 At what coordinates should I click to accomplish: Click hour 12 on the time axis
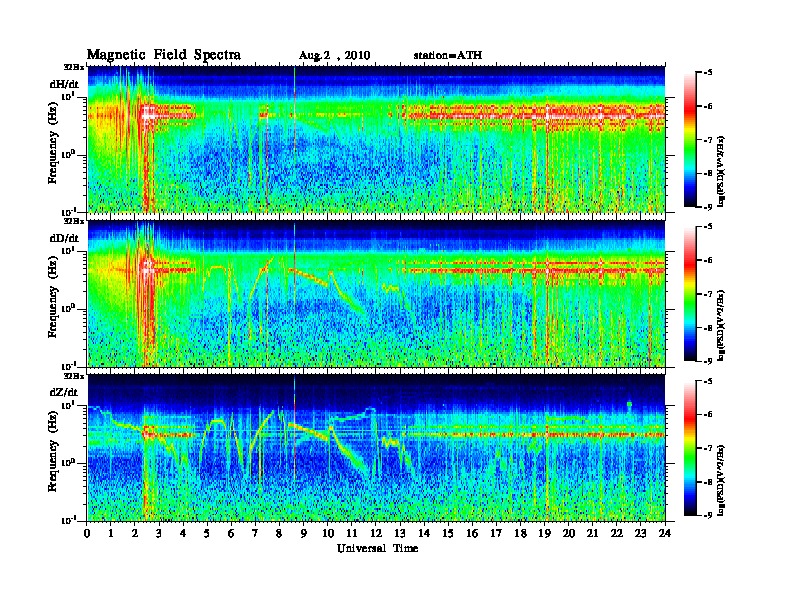click(x=376, y=533)
